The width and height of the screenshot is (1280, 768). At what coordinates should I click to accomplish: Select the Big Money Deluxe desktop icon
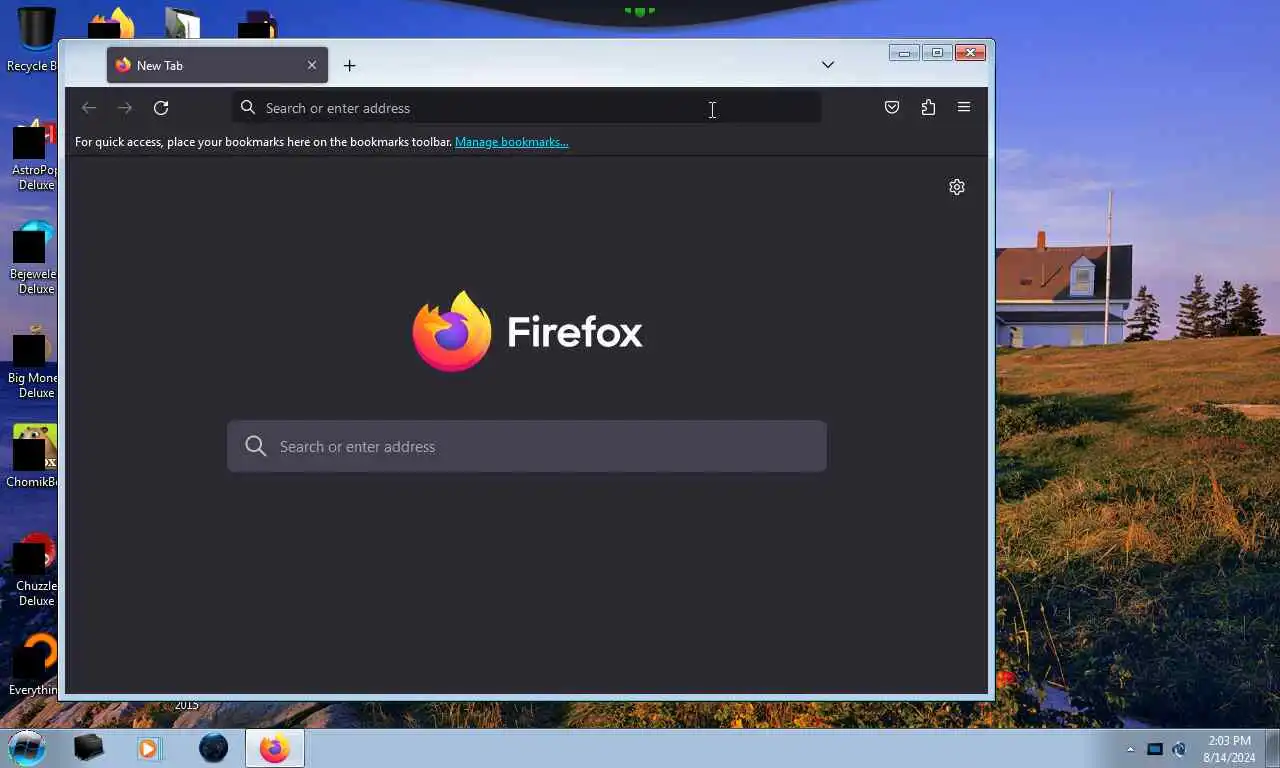34,363
